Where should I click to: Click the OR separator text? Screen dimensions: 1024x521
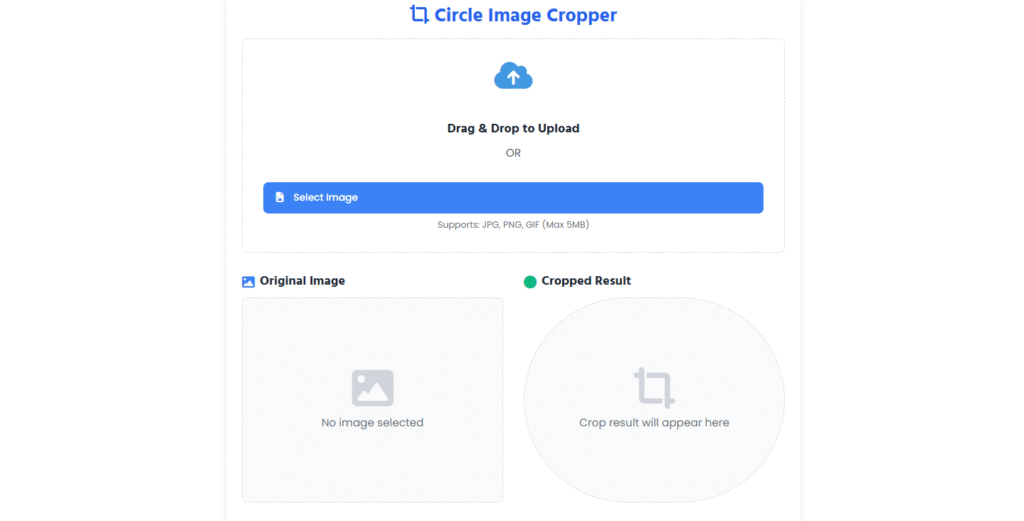[x=513, y=153]
